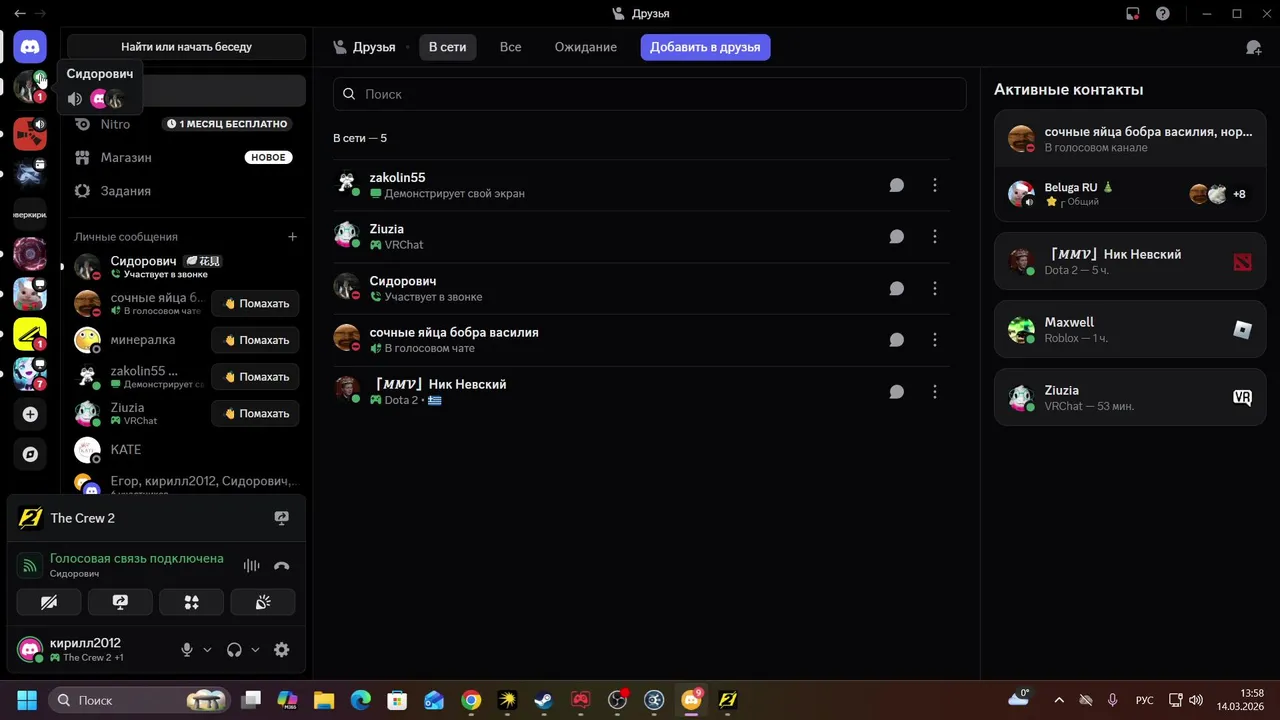
Task: Wave at сочные яйца with Помахать
Action: pos(255,304)
